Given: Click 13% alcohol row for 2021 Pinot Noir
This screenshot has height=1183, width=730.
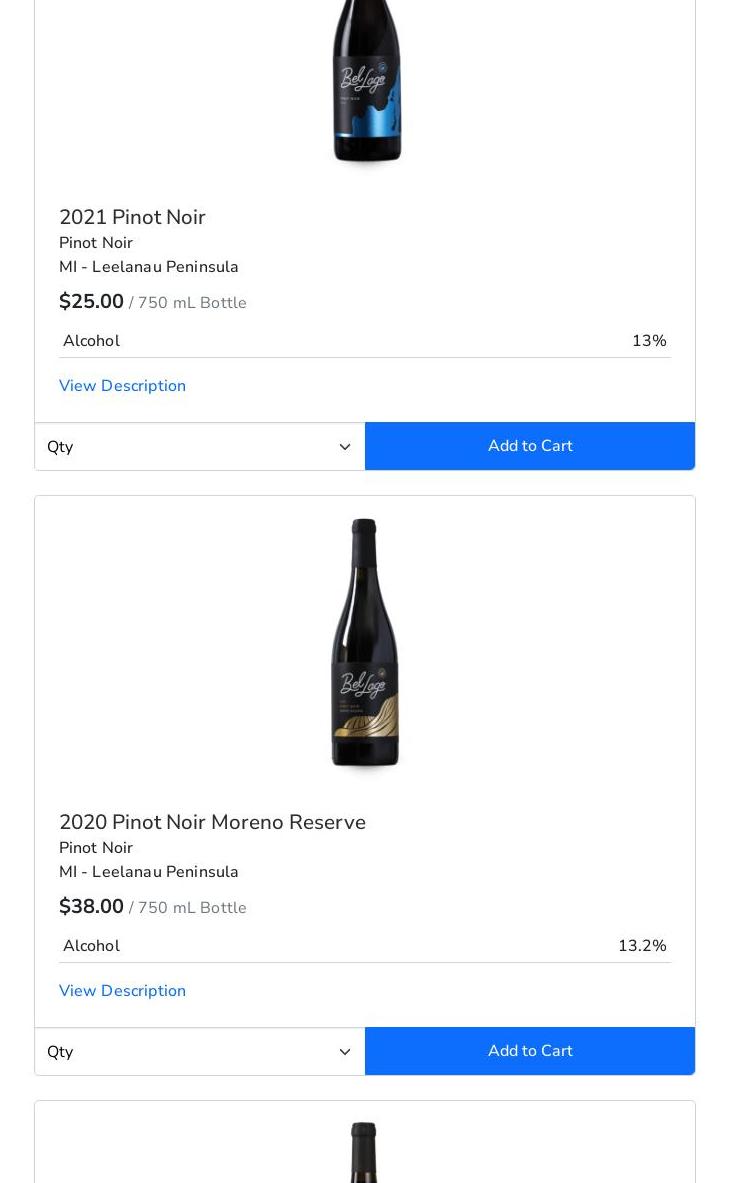Looking at the screenshot, I should point(364,341).
